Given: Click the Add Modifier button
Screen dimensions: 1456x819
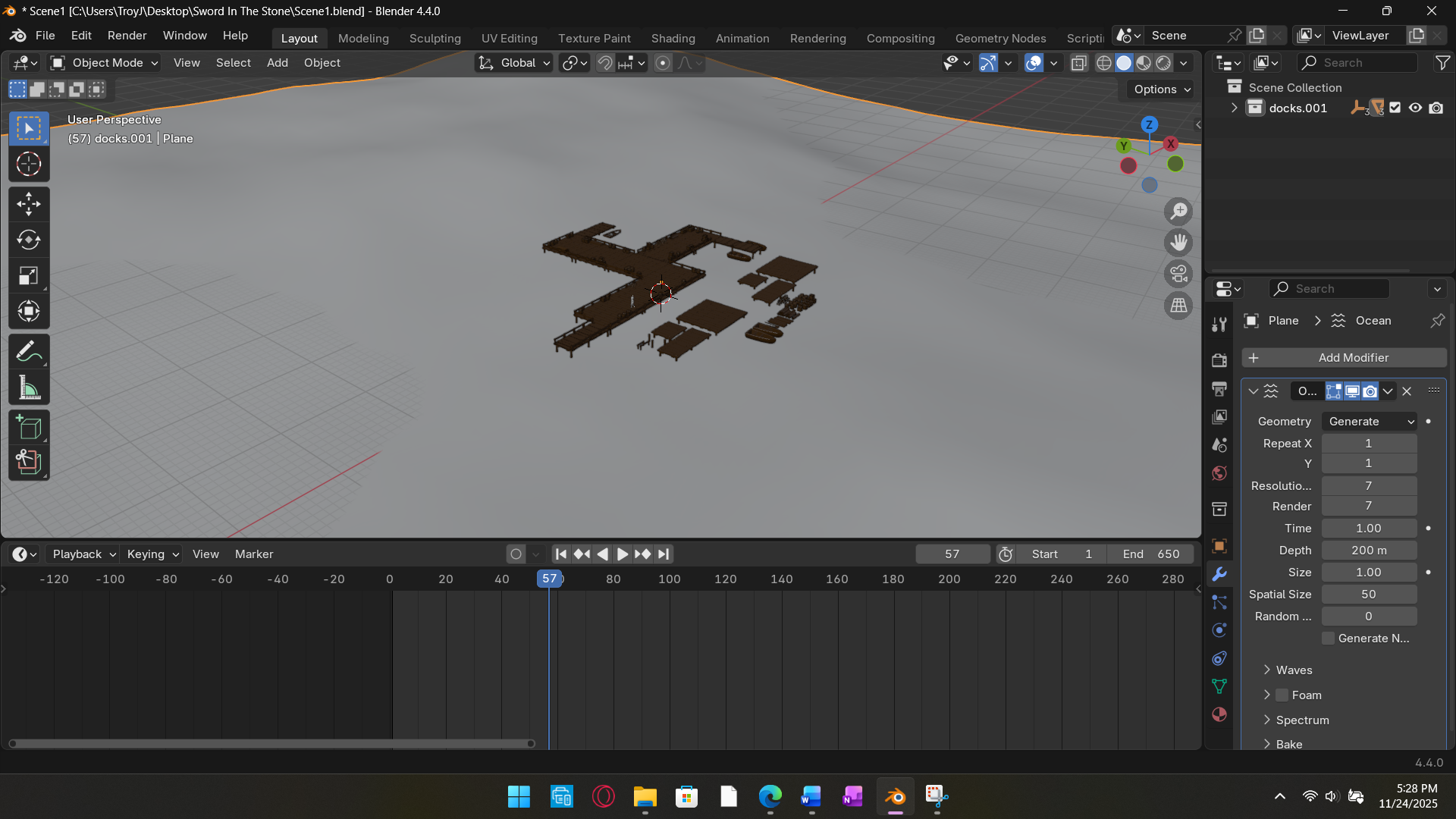Looking at the screenshot, I should point(1344,358).
